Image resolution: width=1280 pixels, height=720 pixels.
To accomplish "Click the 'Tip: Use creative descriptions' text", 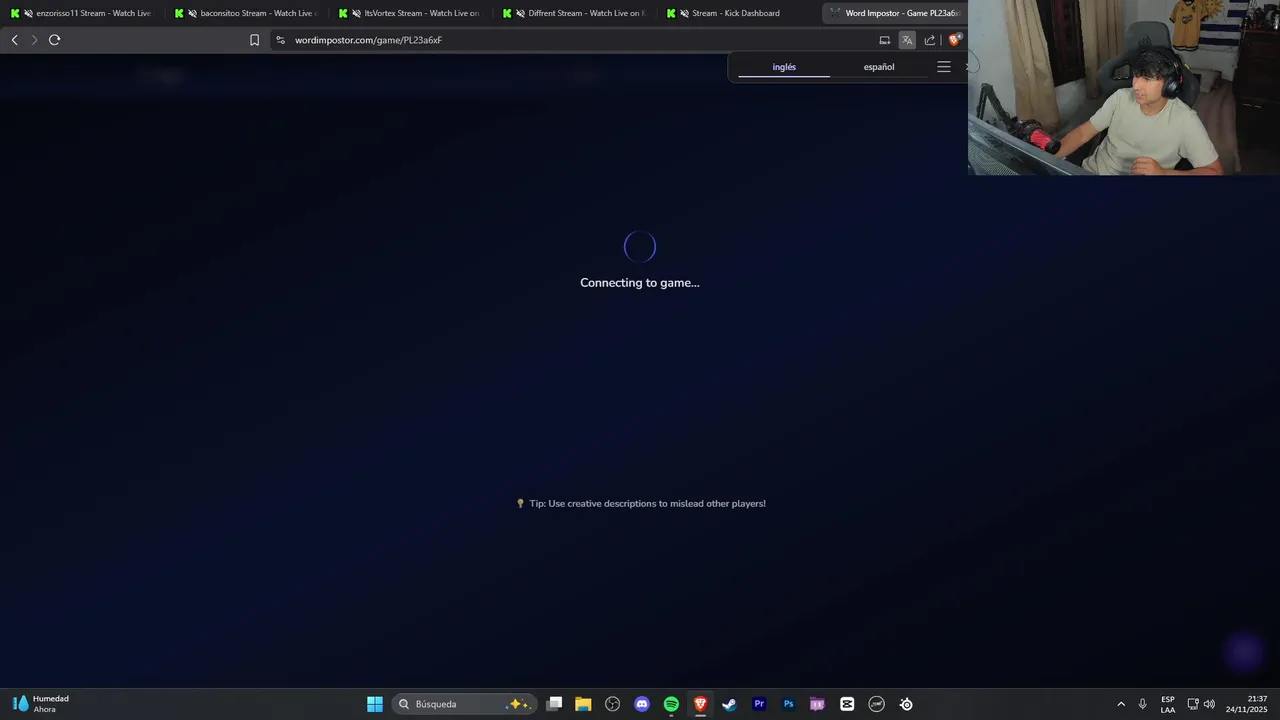I will 640,504.
